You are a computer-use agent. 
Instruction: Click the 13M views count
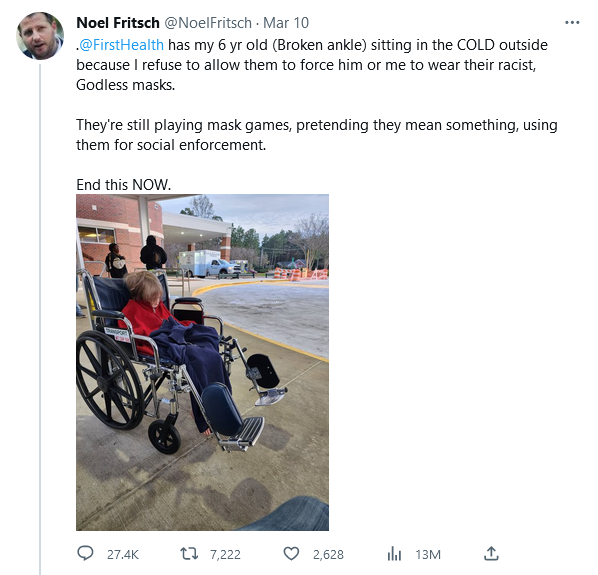[x=428, y=554]
